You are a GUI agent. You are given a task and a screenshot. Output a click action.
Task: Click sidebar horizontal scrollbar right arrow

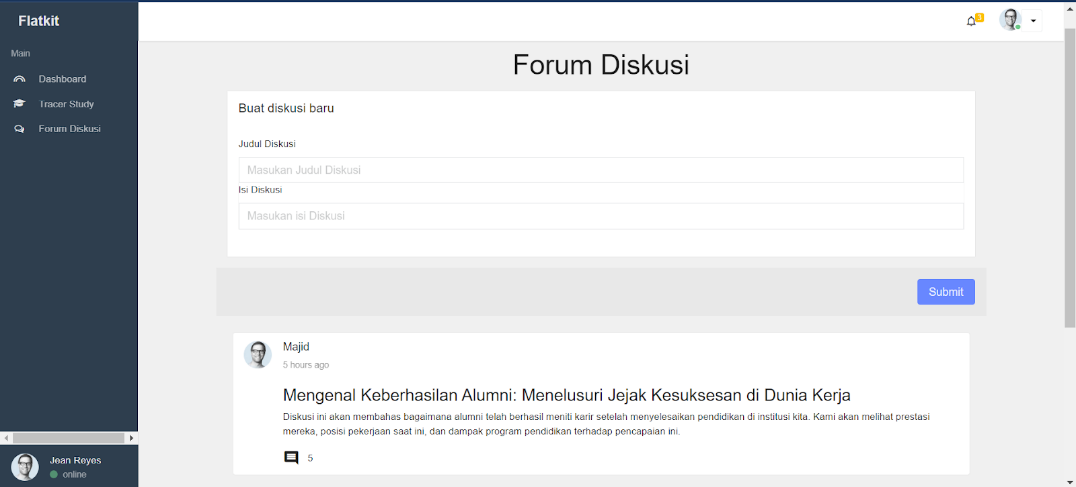click(x=131, y=438)
